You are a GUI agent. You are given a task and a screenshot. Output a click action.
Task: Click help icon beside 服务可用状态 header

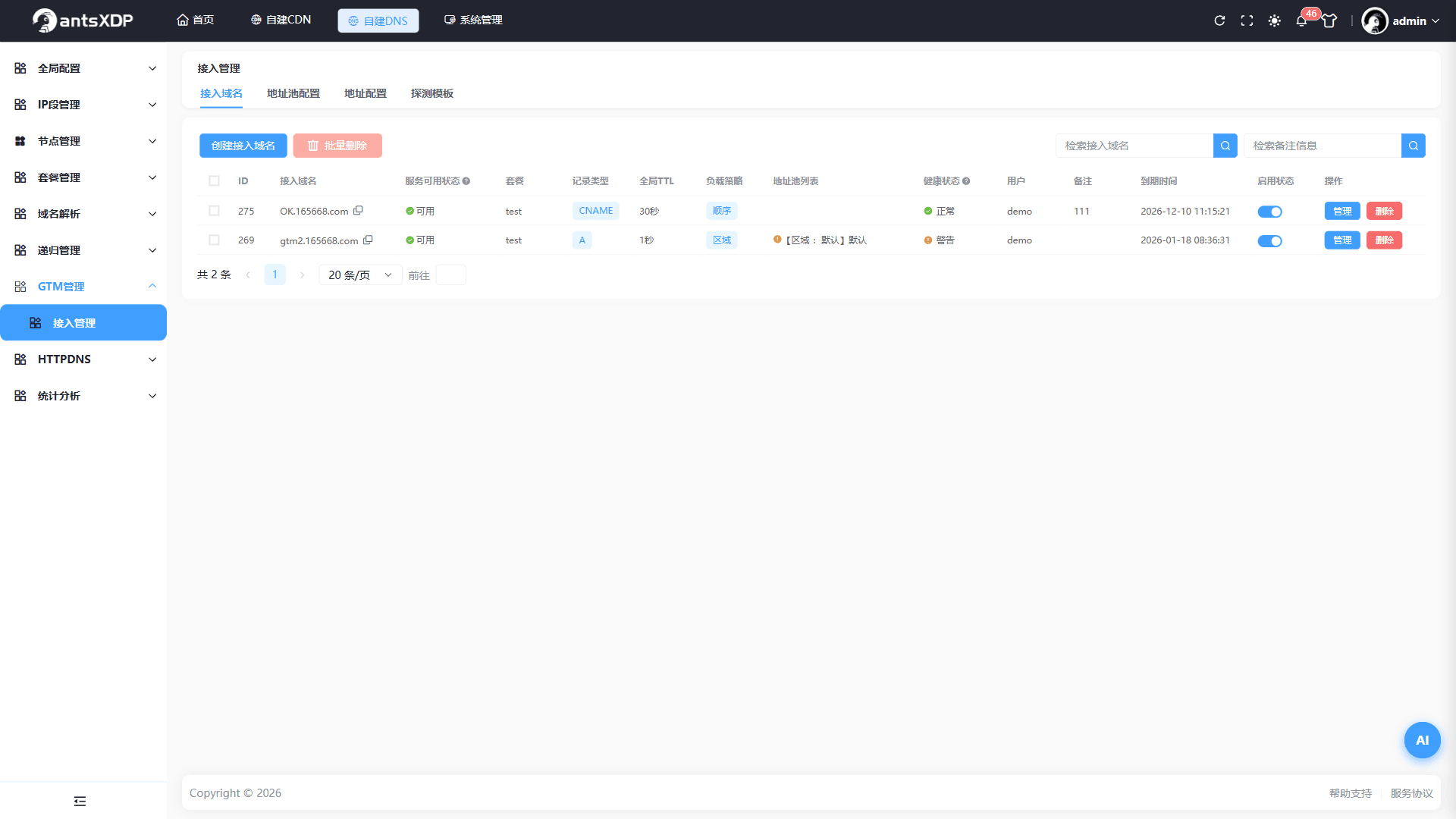pyautogui.click(x=466, y=181)
